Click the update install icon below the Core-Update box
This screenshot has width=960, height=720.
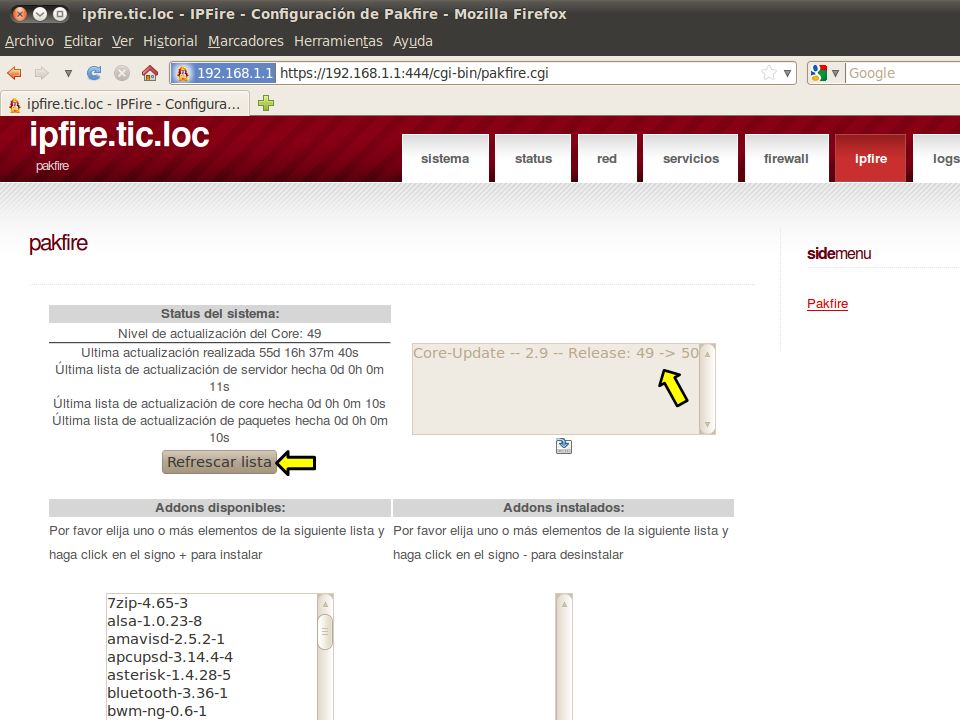(x=564, y=446)
